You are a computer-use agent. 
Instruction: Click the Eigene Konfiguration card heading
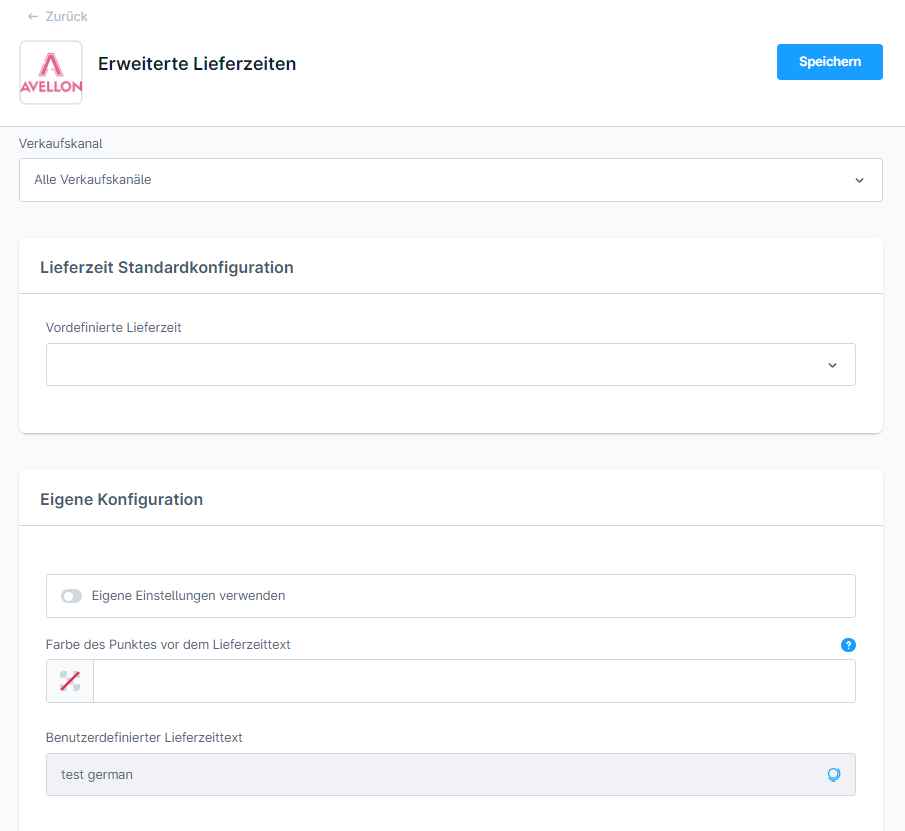[x=121, y=499]
